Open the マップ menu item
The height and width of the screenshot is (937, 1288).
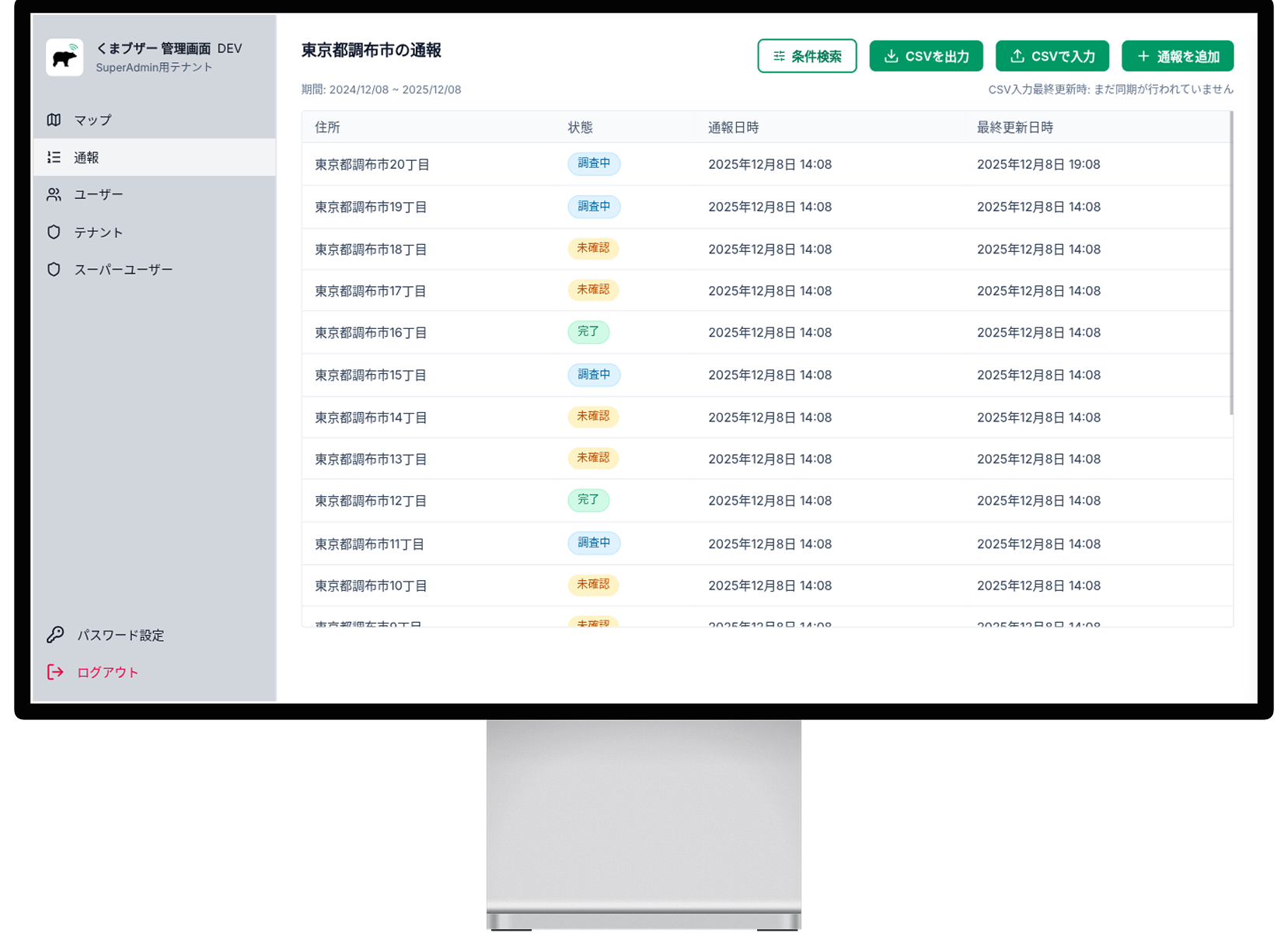pyautogui.click(x=92, y=120)
